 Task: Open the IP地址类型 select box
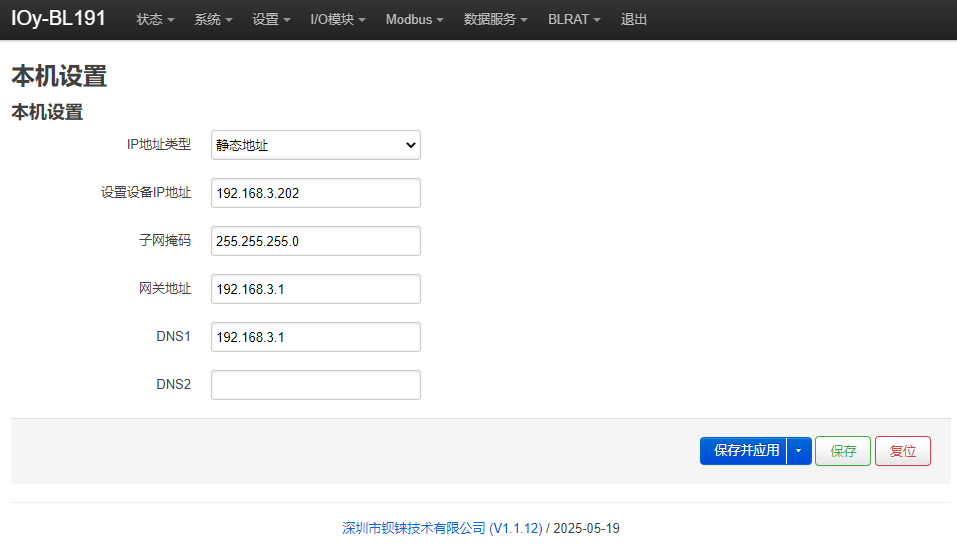[x=316, y=145]
